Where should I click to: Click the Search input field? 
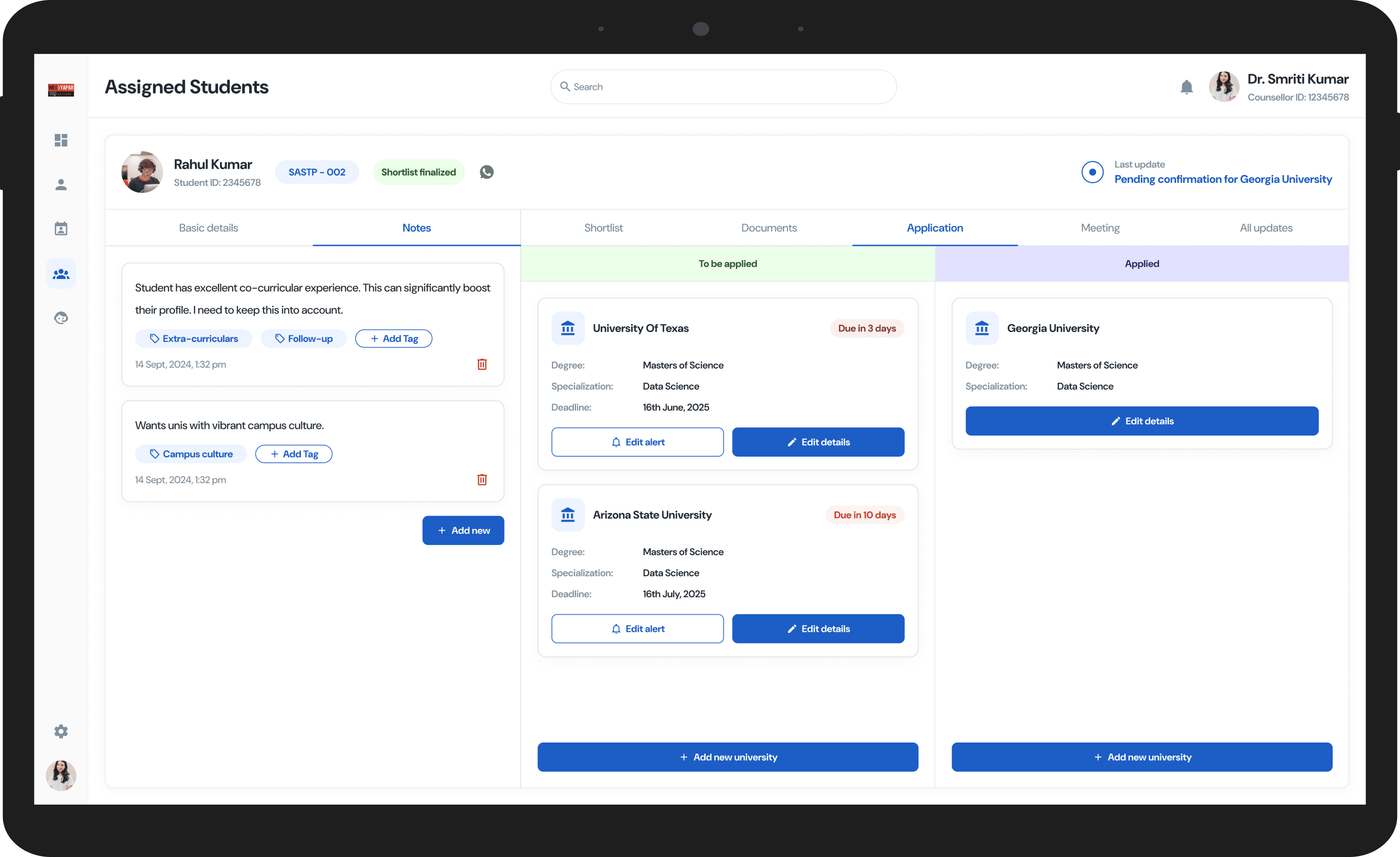[x=723, y=87]
